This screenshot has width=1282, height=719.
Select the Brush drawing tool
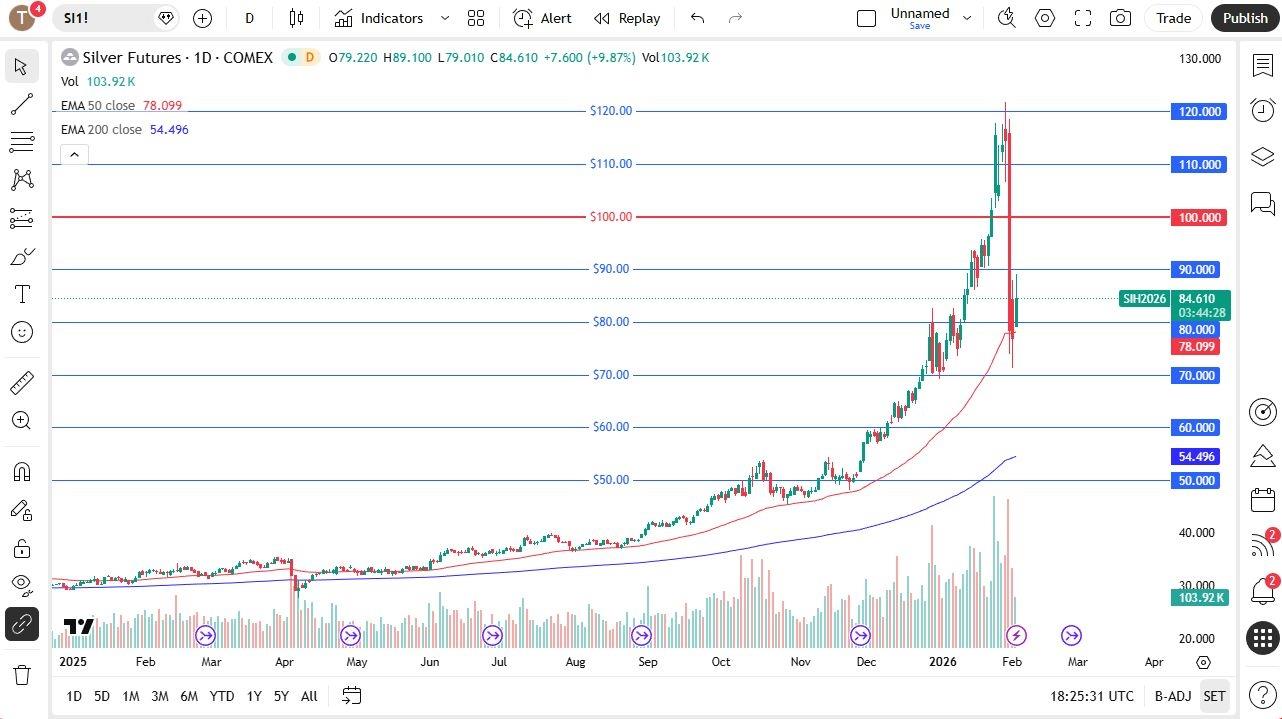pos(22,256)
